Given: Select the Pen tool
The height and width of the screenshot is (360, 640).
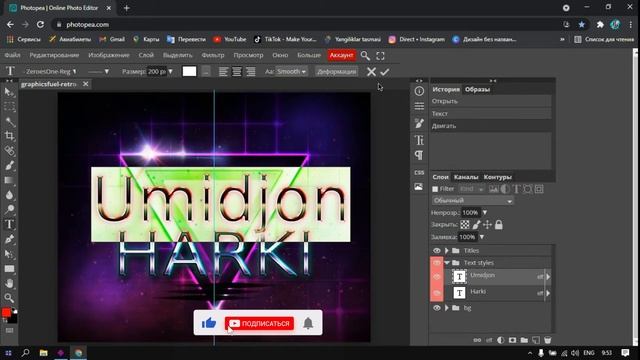Looking at the screenshot, I should 9,239.
